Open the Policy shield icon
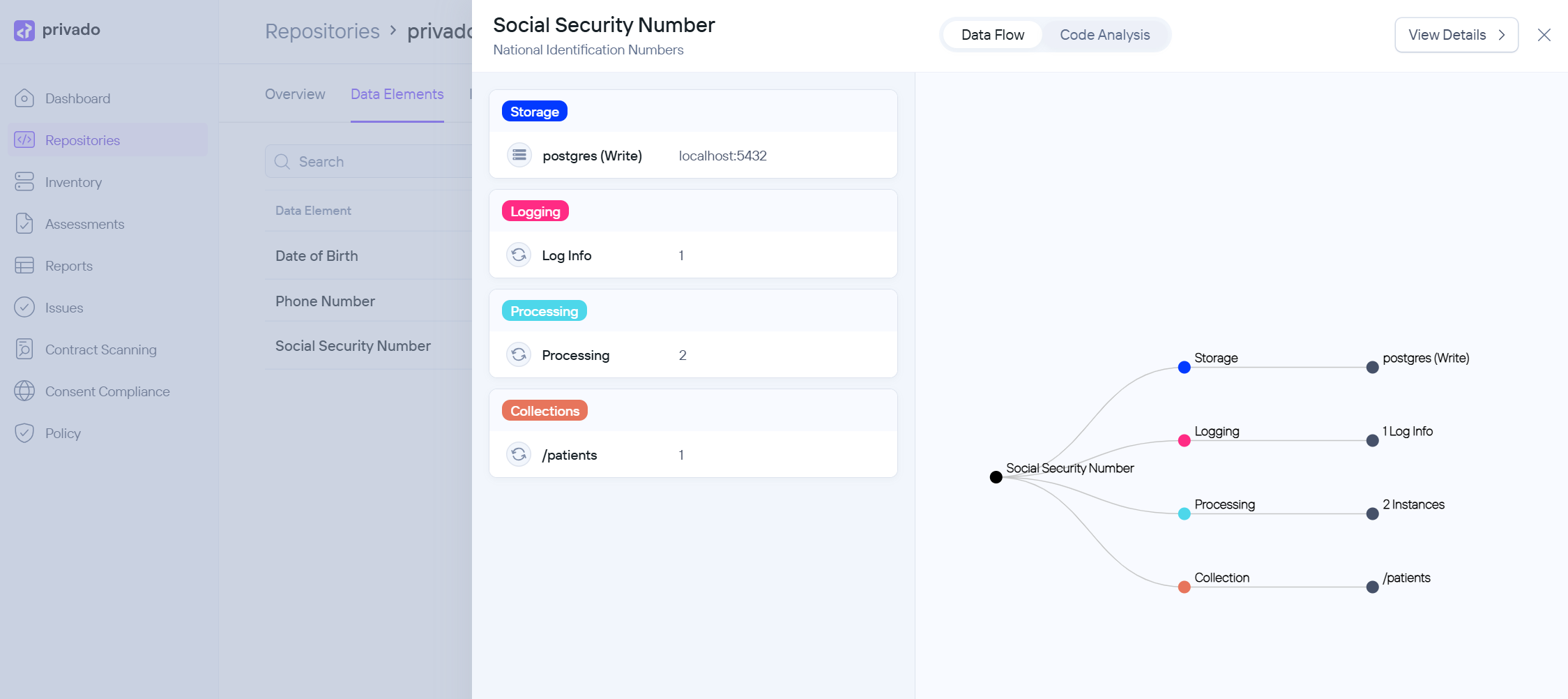The height and width of the screenshot is (699, 1568). tap(24, 433)
